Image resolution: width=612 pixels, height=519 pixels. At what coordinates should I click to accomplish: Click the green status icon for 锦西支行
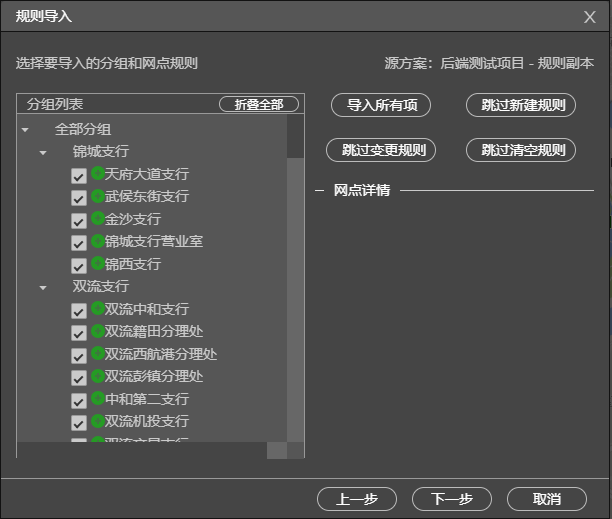coord(98,264)
